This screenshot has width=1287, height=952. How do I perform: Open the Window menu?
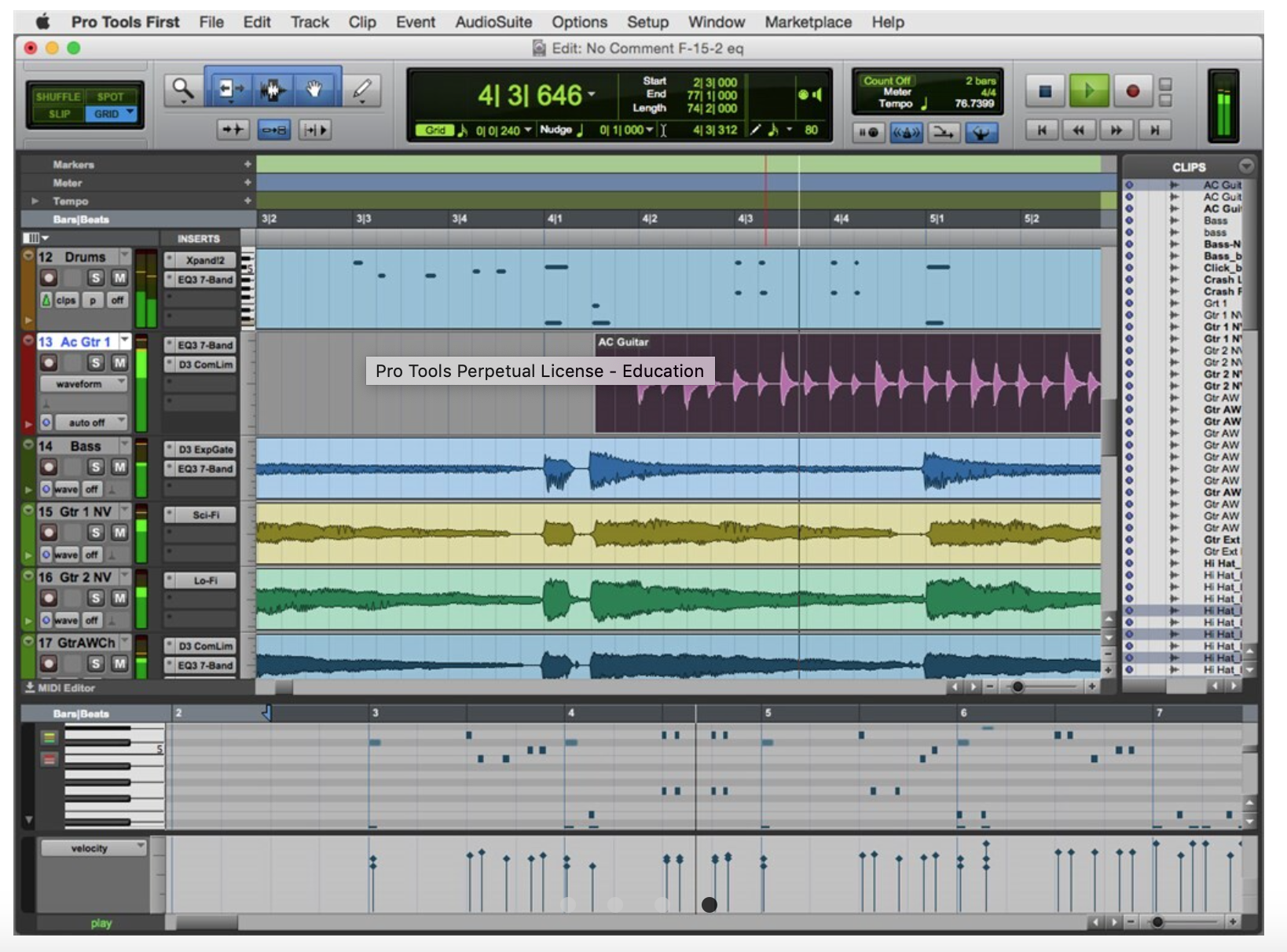717,22
